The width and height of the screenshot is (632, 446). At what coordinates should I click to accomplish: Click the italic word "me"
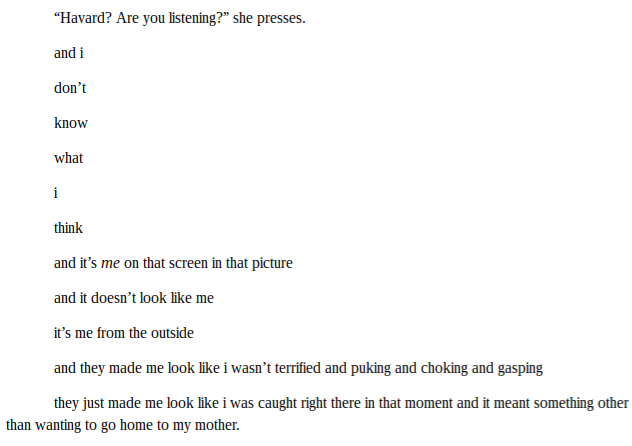click(110, 263)
